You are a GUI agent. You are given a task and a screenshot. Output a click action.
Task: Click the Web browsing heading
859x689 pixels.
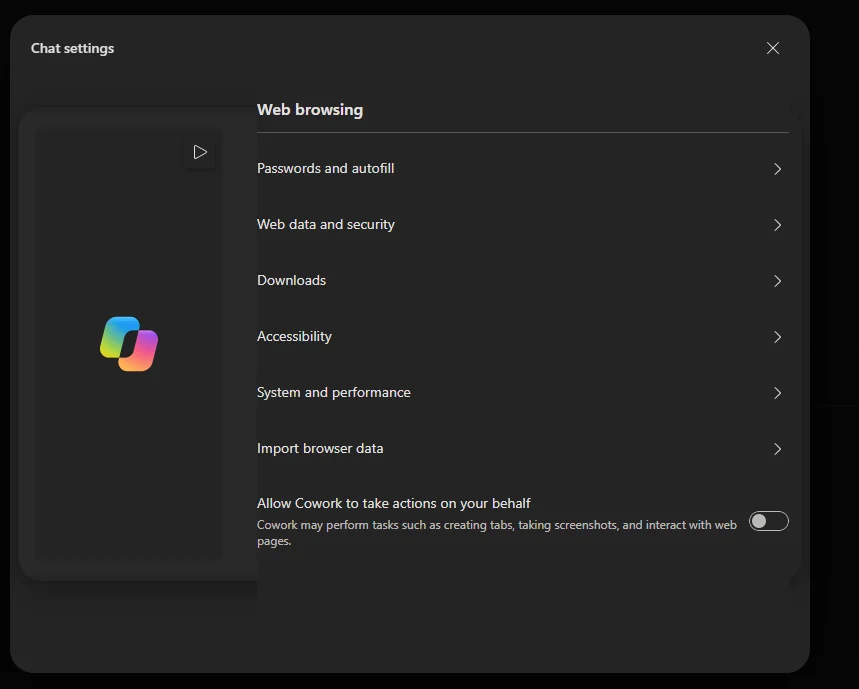pyautogui.click(x=310, y=110)
